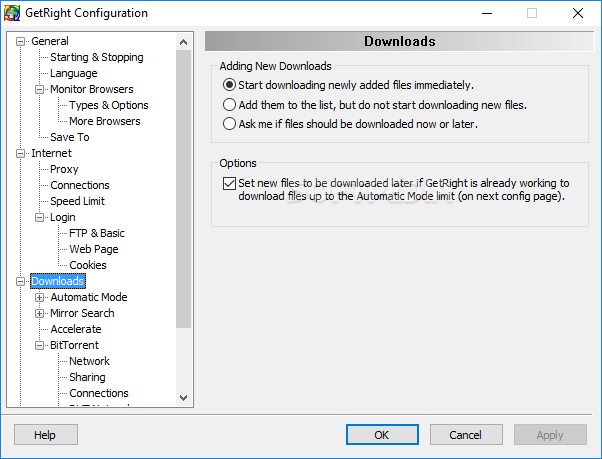
Task: Select Mirror Search in the tree
Action: [82, 313]
